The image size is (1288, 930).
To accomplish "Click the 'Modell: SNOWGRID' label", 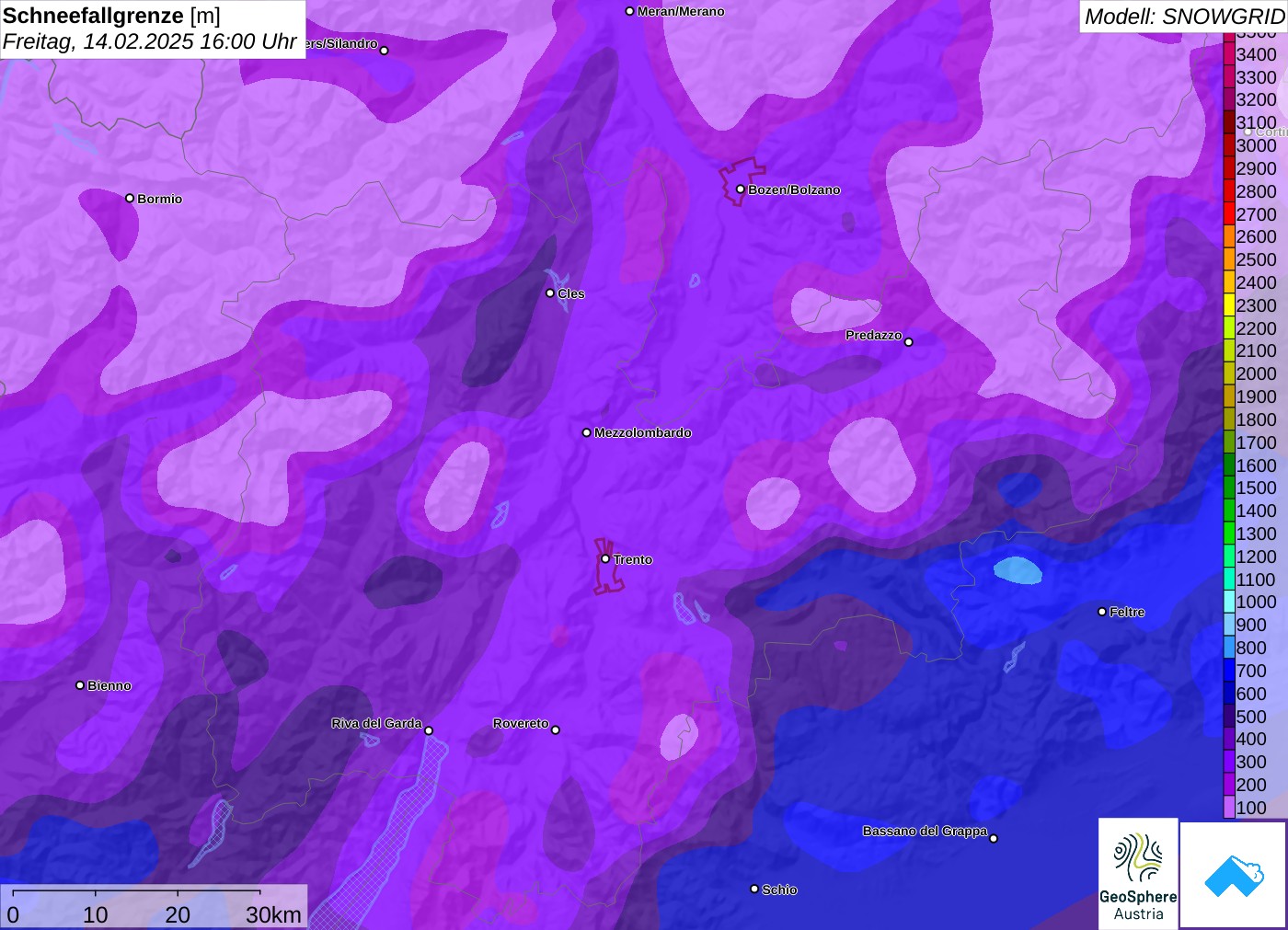I will [x=1184, y=17].
